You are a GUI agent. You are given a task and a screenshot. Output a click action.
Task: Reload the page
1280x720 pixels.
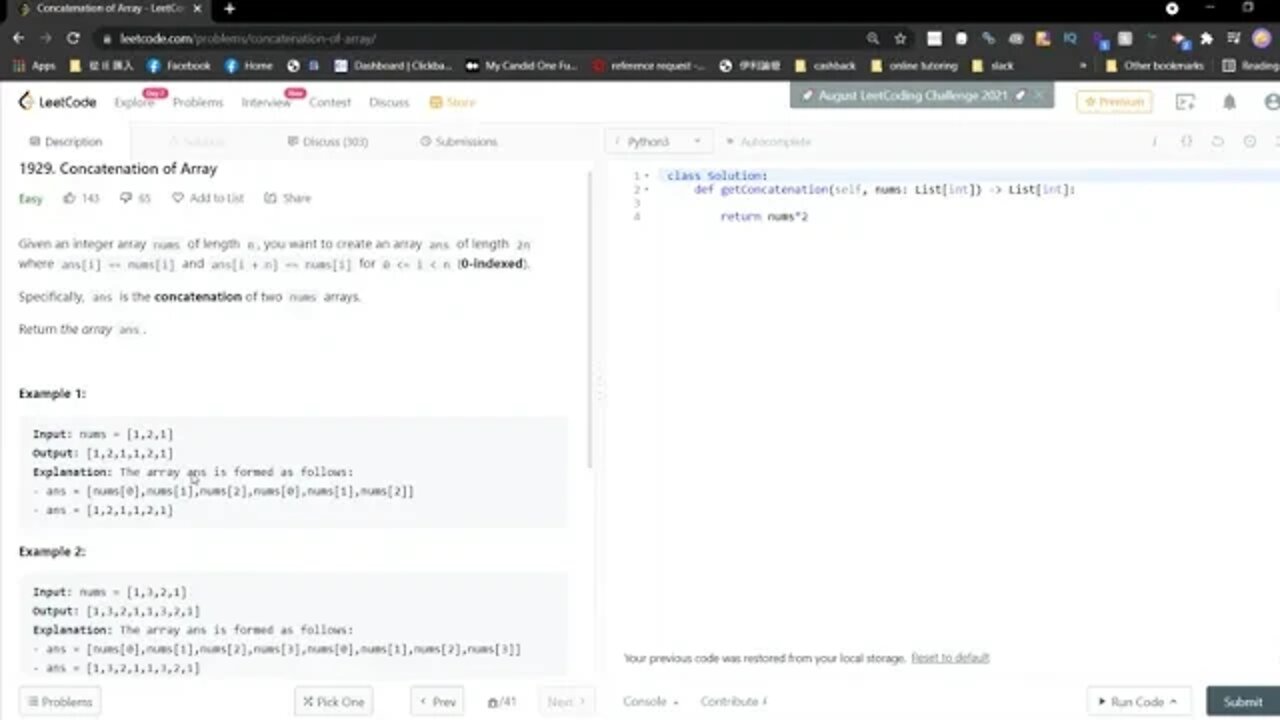[73, 38]
